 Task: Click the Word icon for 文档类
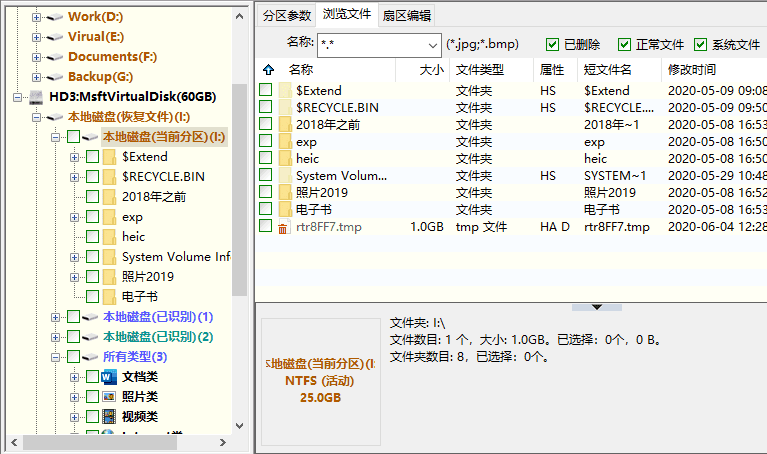coord(108,377)
